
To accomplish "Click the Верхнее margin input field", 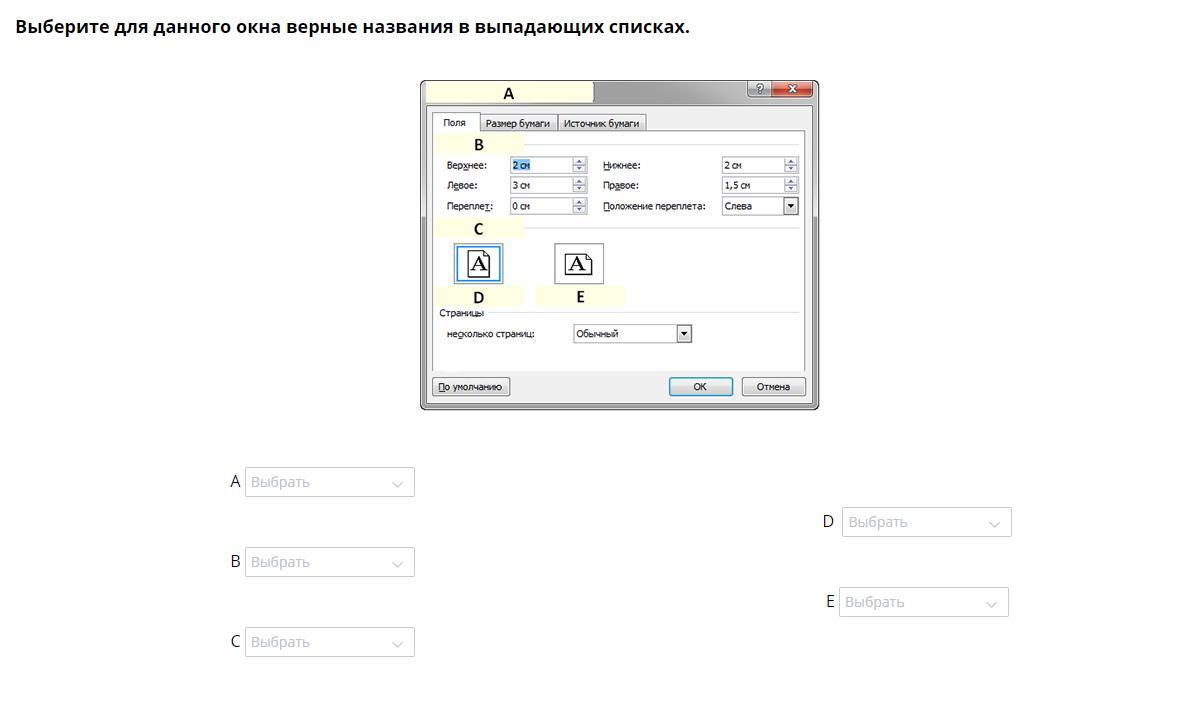I will 541,165.
